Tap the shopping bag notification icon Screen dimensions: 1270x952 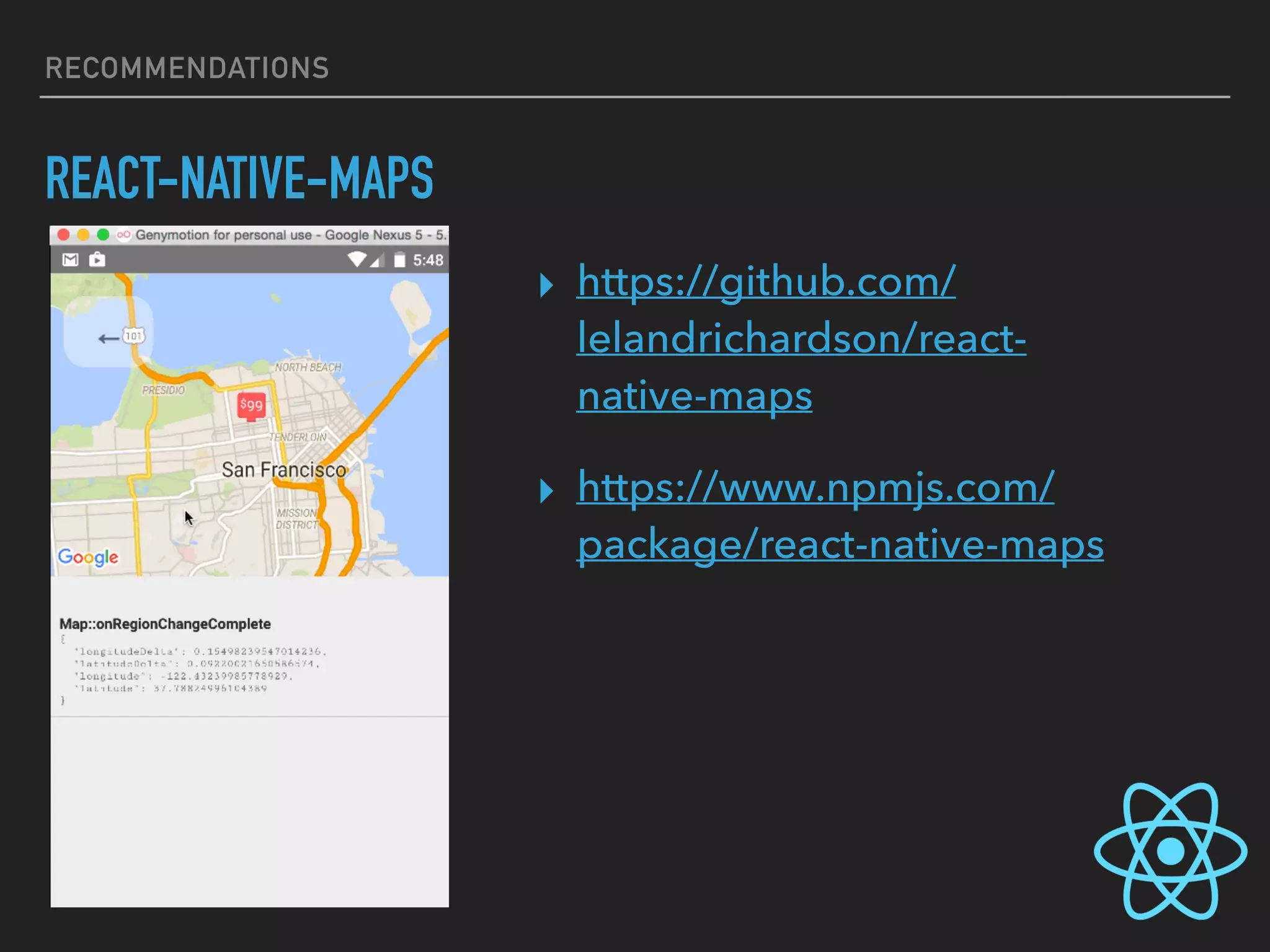tap(97, 259)
